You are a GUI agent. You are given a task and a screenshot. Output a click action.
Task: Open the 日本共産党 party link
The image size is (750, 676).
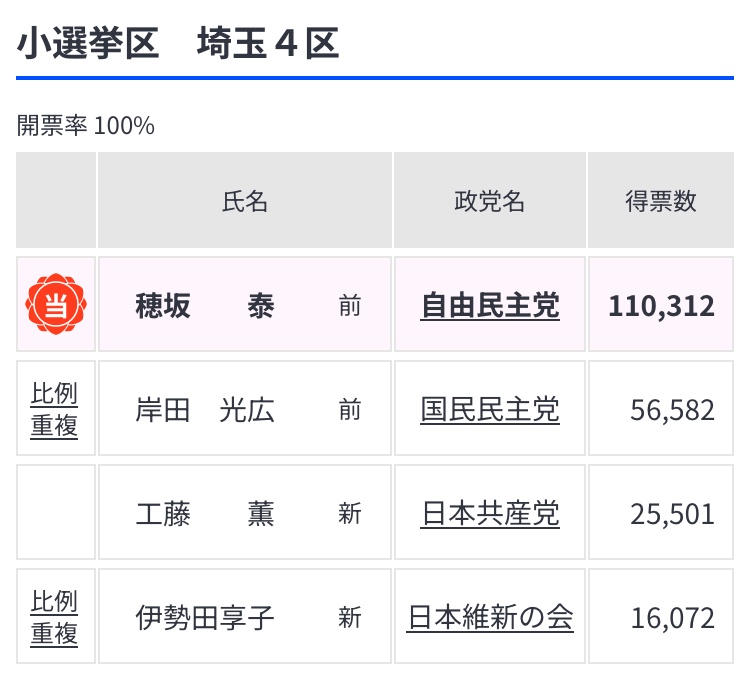tap(490, 513)
